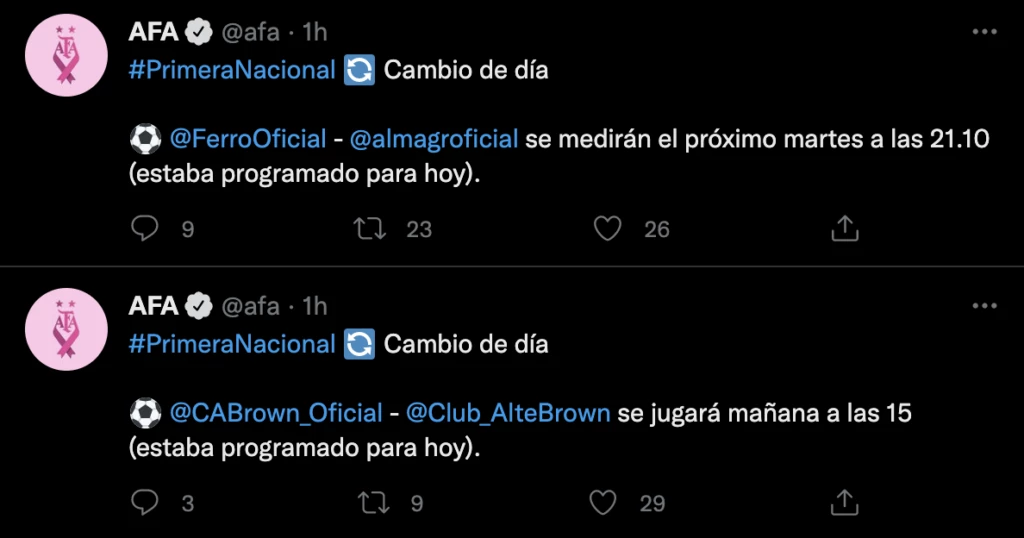
Task: Open more options for the first tweet
Action: point(984,33)
